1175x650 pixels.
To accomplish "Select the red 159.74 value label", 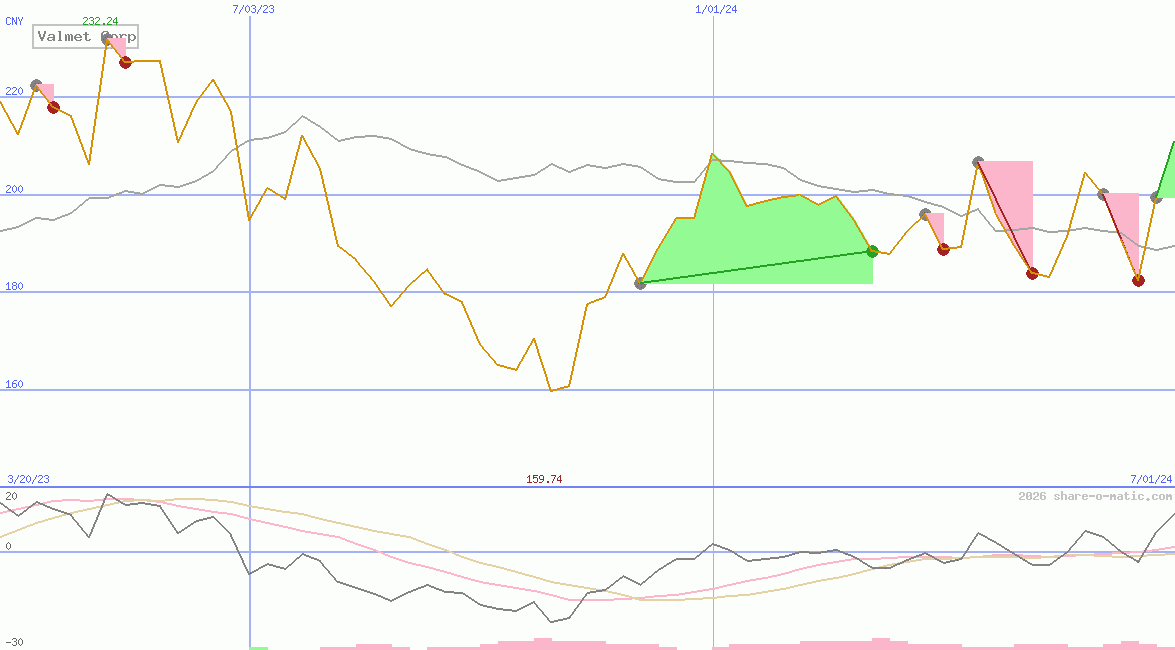I will pyautogui.click(x=544, y=479).
